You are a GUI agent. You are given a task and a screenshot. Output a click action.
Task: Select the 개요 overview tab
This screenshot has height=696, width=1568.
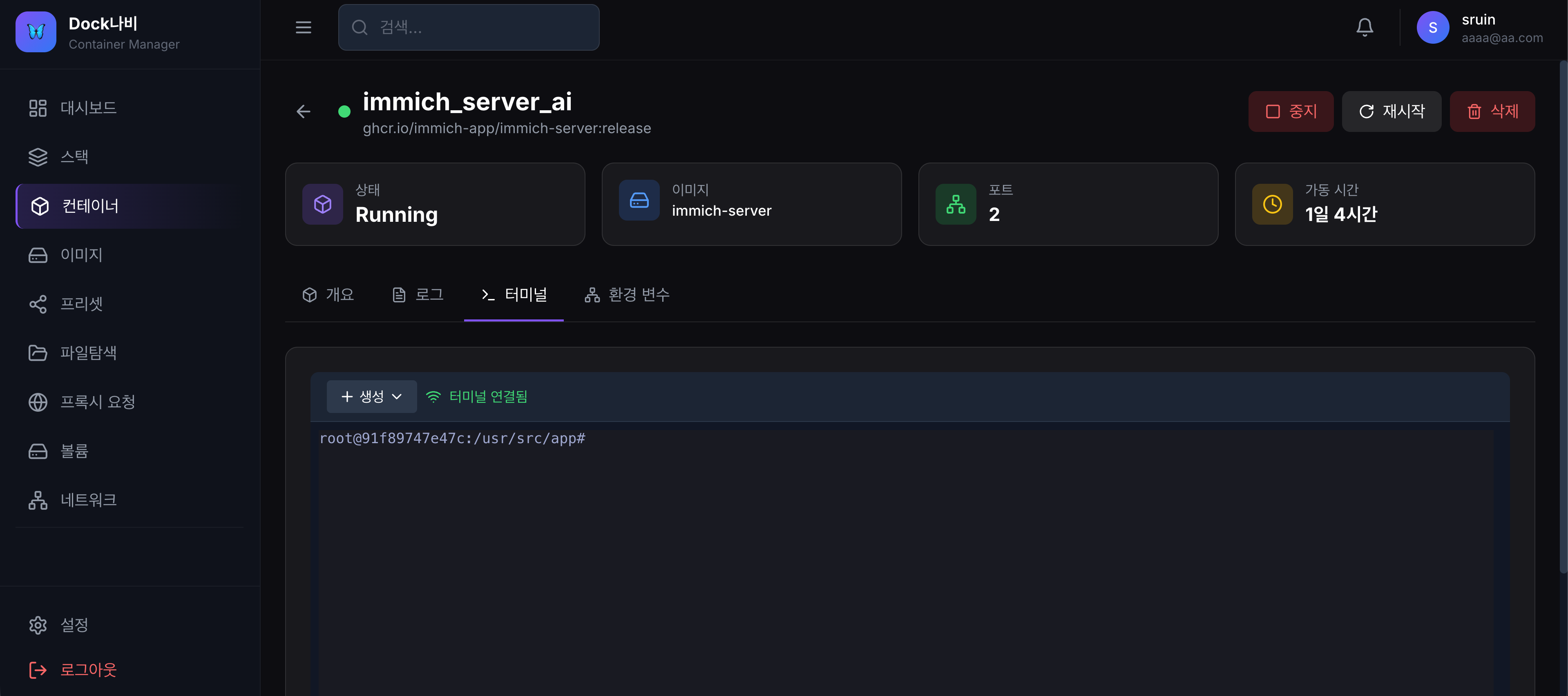(x=328, y=295)
